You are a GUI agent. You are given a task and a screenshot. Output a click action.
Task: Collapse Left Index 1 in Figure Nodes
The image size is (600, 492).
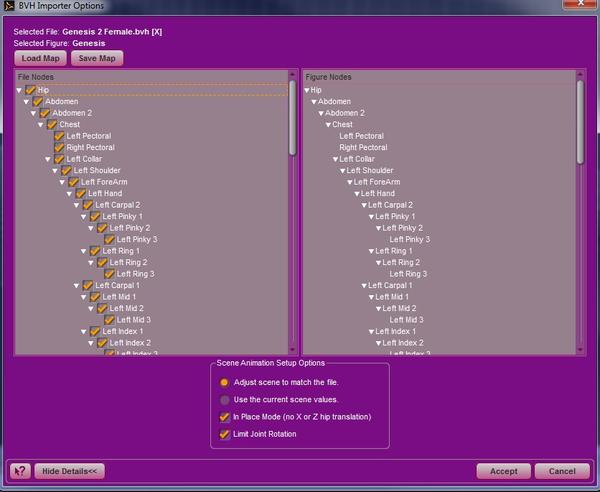coord(371,331)
